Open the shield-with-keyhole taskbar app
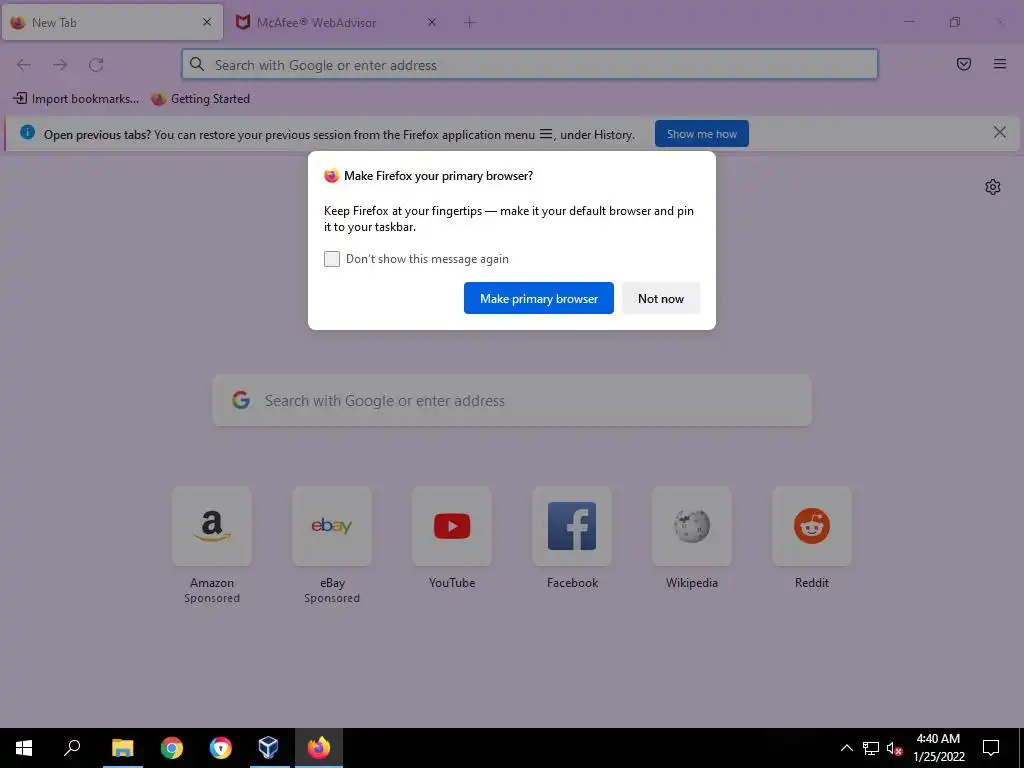 [x=221, y=748]
